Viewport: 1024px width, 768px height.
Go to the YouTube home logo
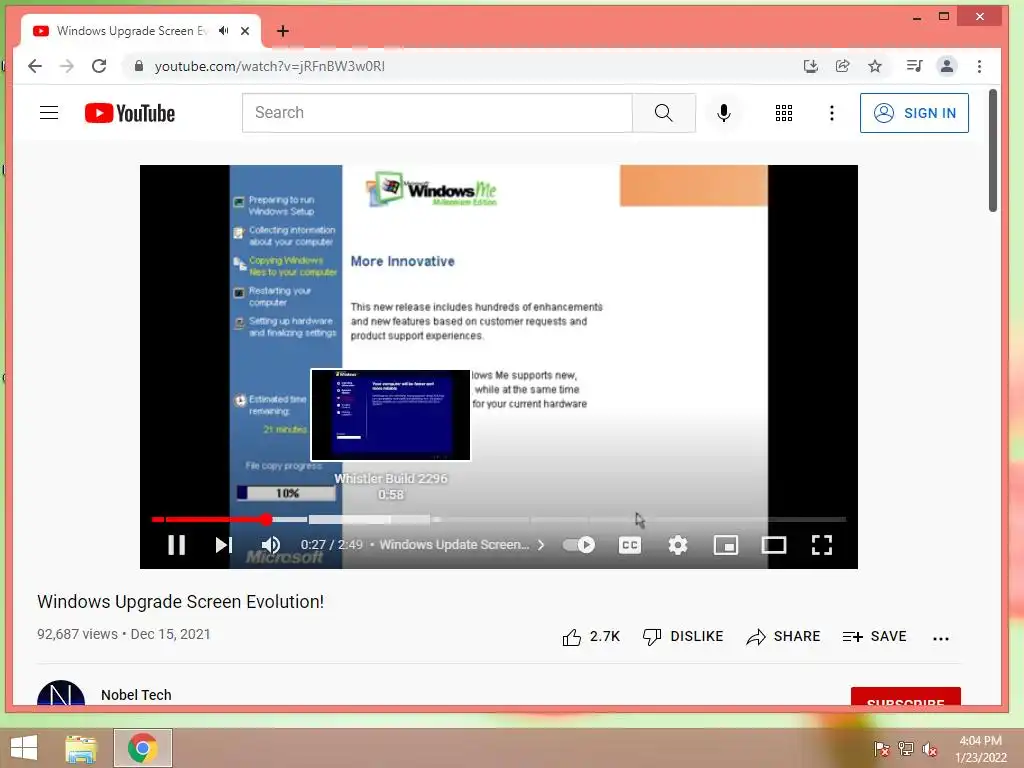(x=130, y=113)
